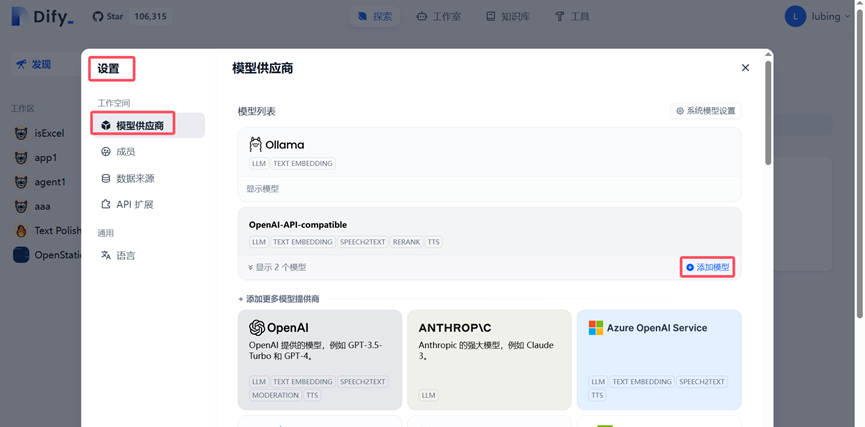
Task: Click the members icon beside 成员
Action: coord(106,152)
